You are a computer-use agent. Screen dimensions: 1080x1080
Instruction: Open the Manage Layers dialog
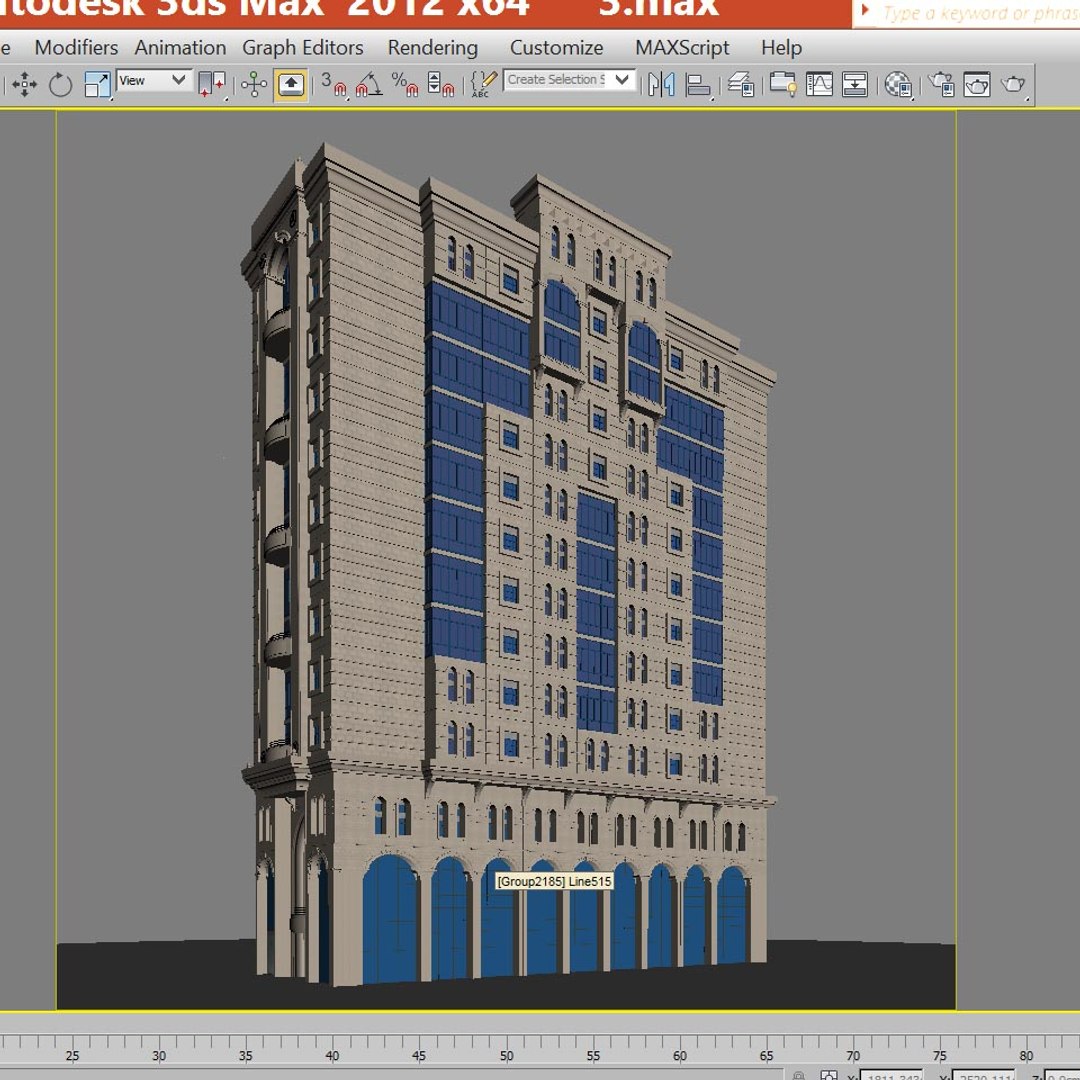click(741, 85)
